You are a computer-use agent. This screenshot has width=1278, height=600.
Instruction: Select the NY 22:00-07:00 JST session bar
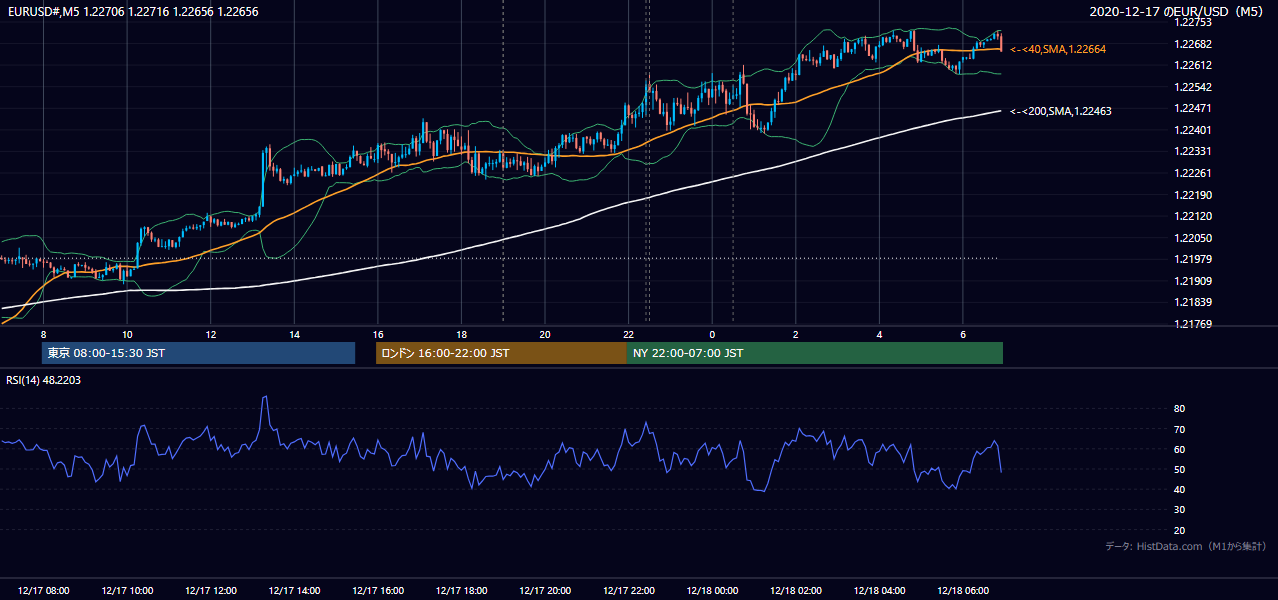pyautogui.click(x=815, y=353)
